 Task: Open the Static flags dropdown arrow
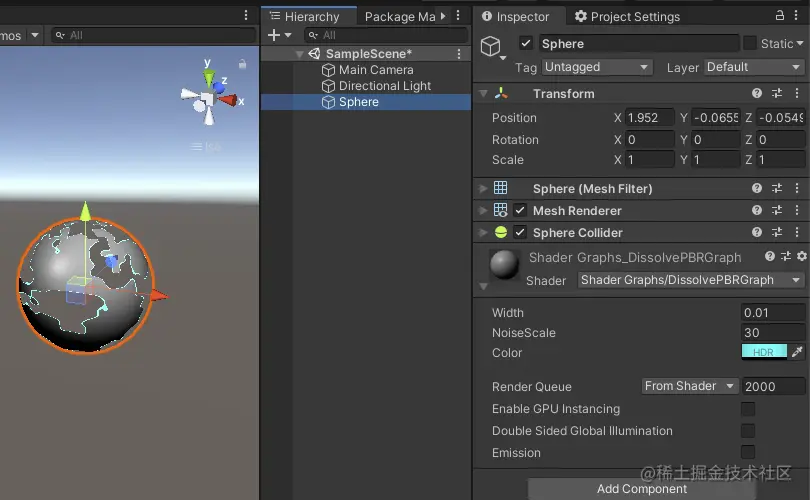pos(800,43)
